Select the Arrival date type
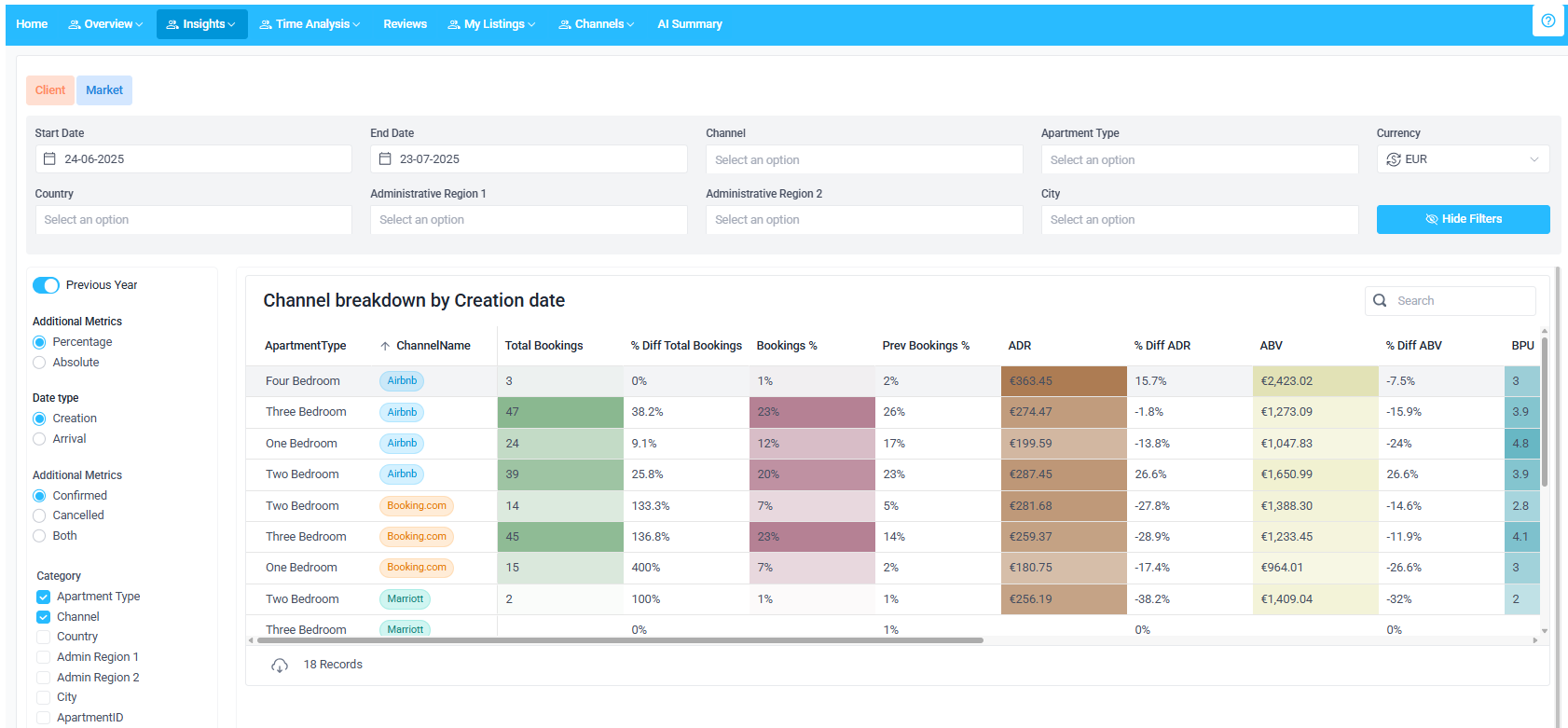 [39, 439]
